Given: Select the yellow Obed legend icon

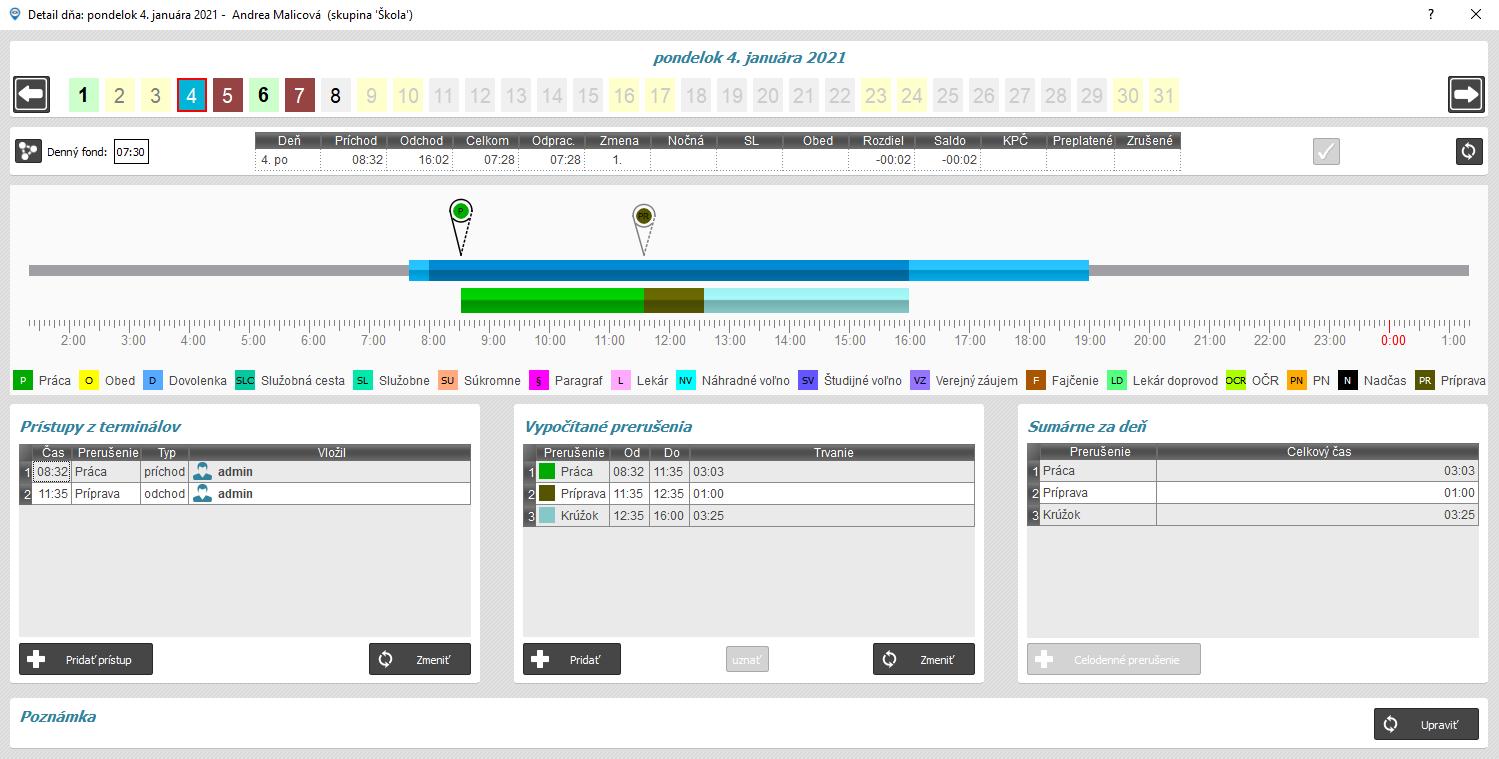Looking at the screenshot, I should point(89,381).
